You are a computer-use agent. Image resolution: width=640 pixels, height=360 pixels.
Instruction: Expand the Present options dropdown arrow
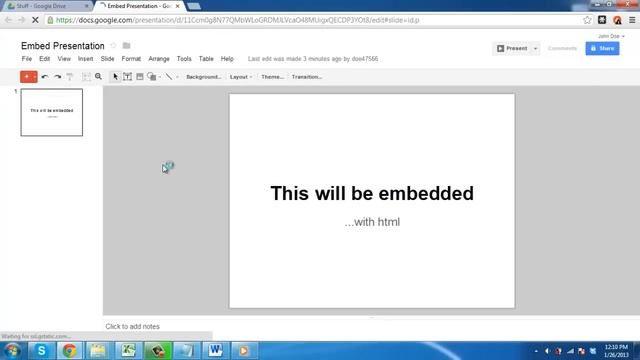pos(536,48)
